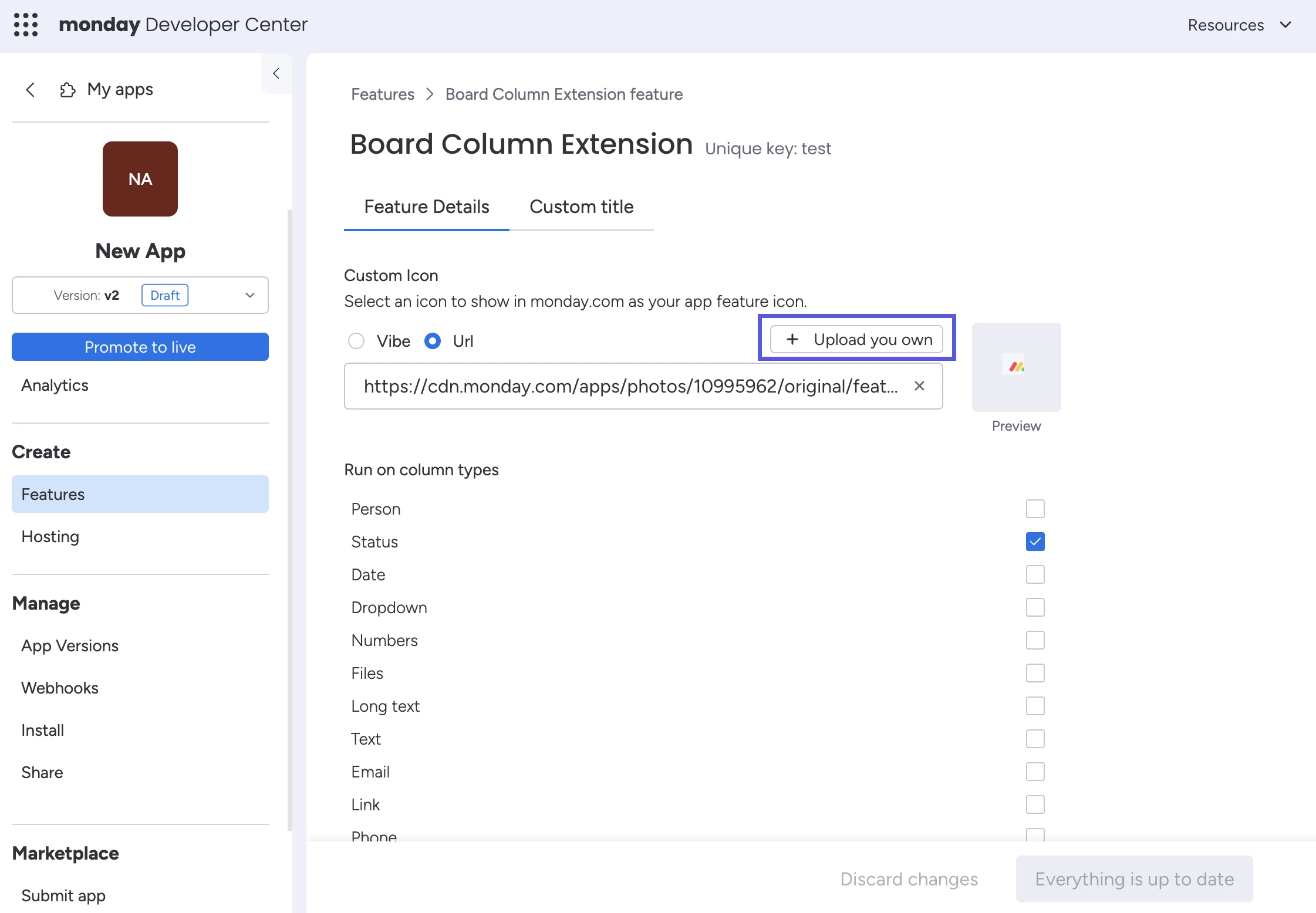The image size is (1316, 913).
Task: Check the Files column type checkbox
Action: click(x=1035, y=673)
